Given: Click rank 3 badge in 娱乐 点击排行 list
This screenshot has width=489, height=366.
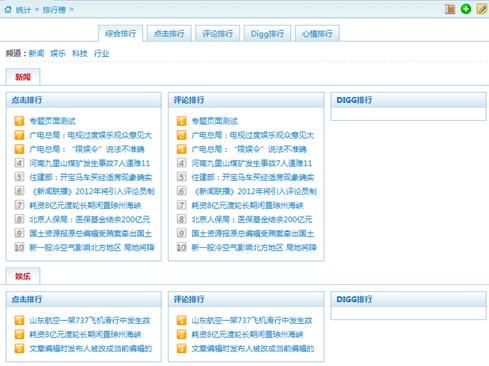Looking at the screenshot, I should (19, 348).
